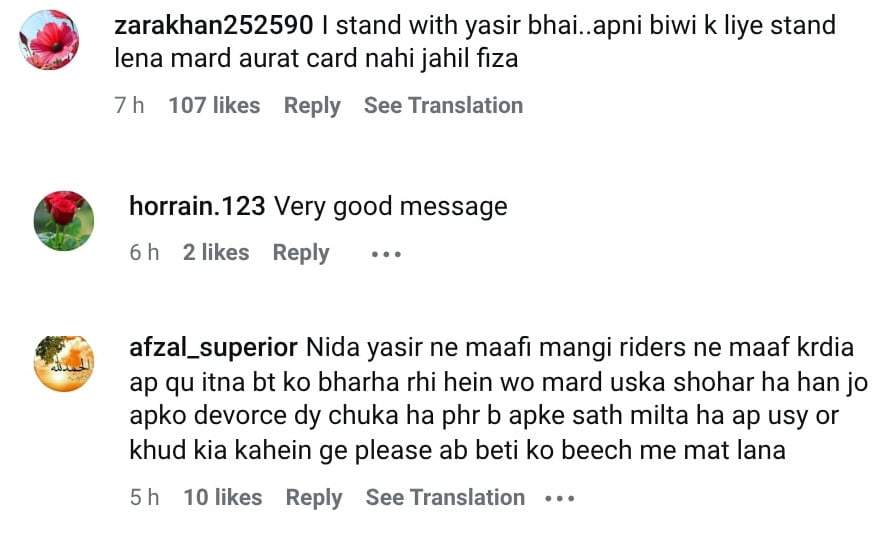Click the 6 h timestamp

coord(144,253)
